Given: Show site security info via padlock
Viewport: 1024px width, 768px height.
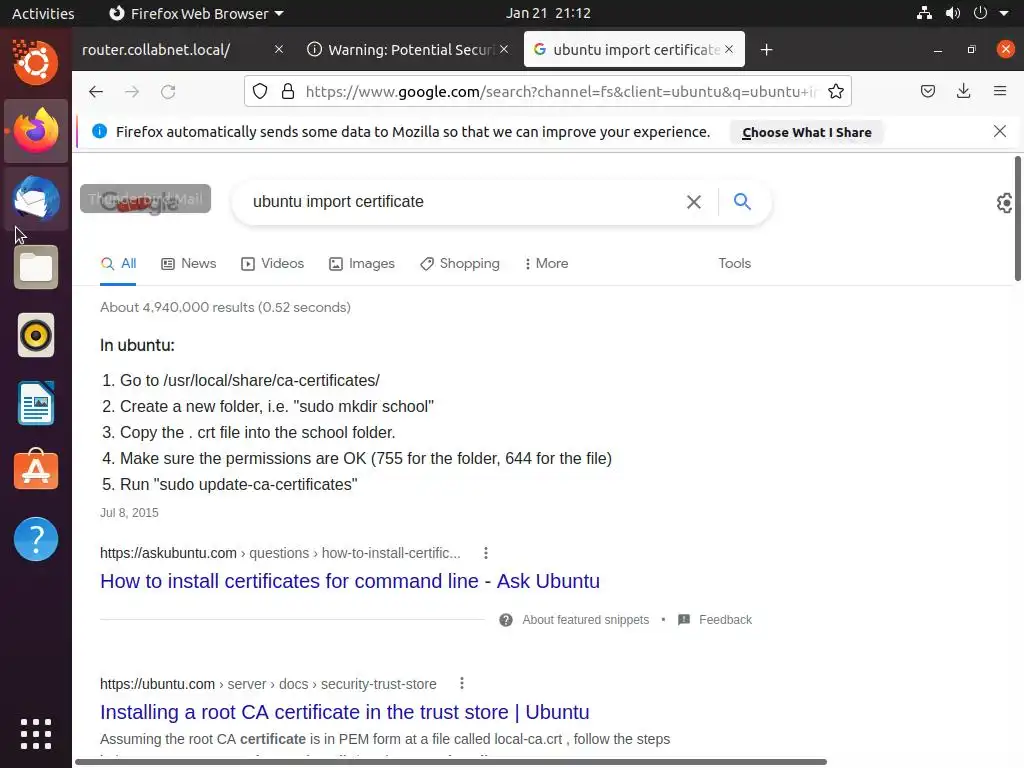Looking at the screenshot, I should tap(287, 91).
